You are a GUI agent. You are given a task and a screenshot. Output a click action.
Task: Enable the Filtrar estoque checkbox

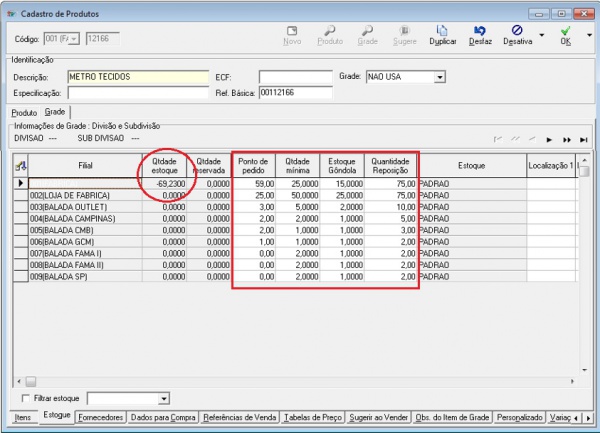(x=26, y=398)
